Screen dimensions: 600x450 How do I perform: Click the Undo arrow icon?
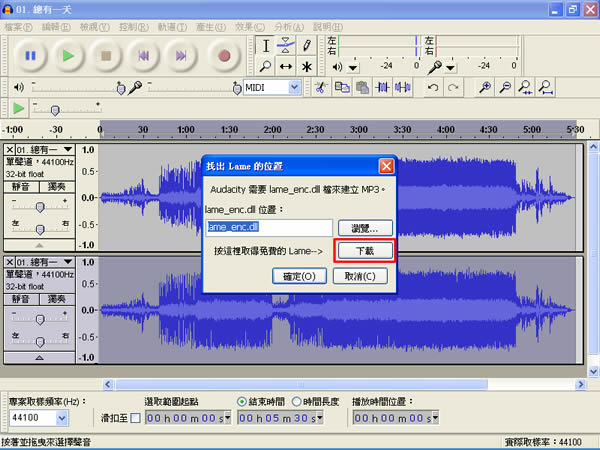tap(433, 88)
